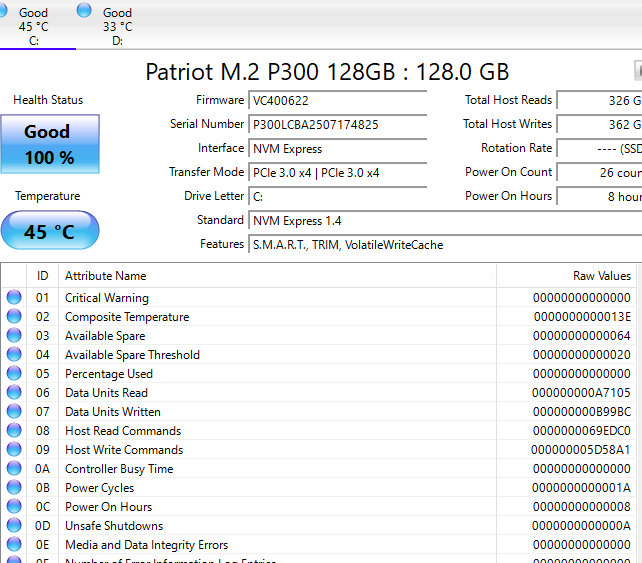Click raw value 0000000000008
The height and width of the screenshot is (563, 642).
(581, 506)
